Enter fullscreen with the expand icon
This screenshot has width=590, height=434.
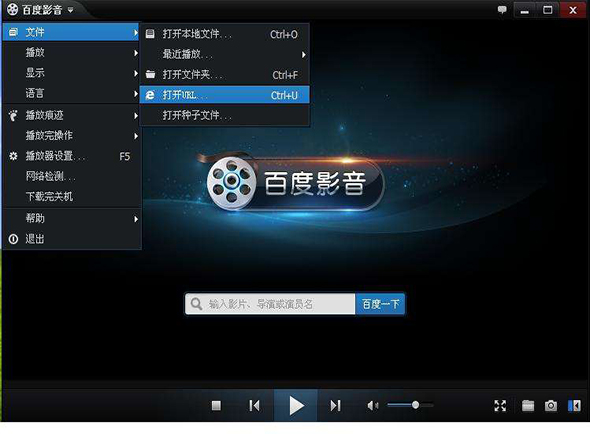pos(500,405)
